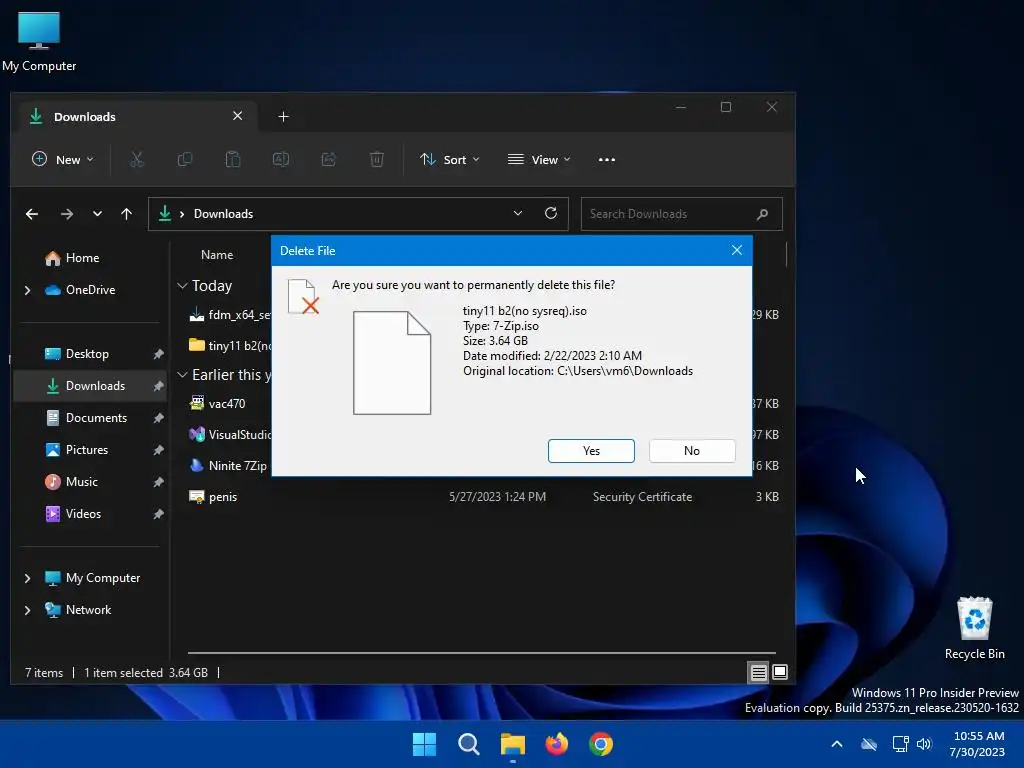1024x768 pixels.
Task: Refresh the Downloads folder
Action: (551, 214)
